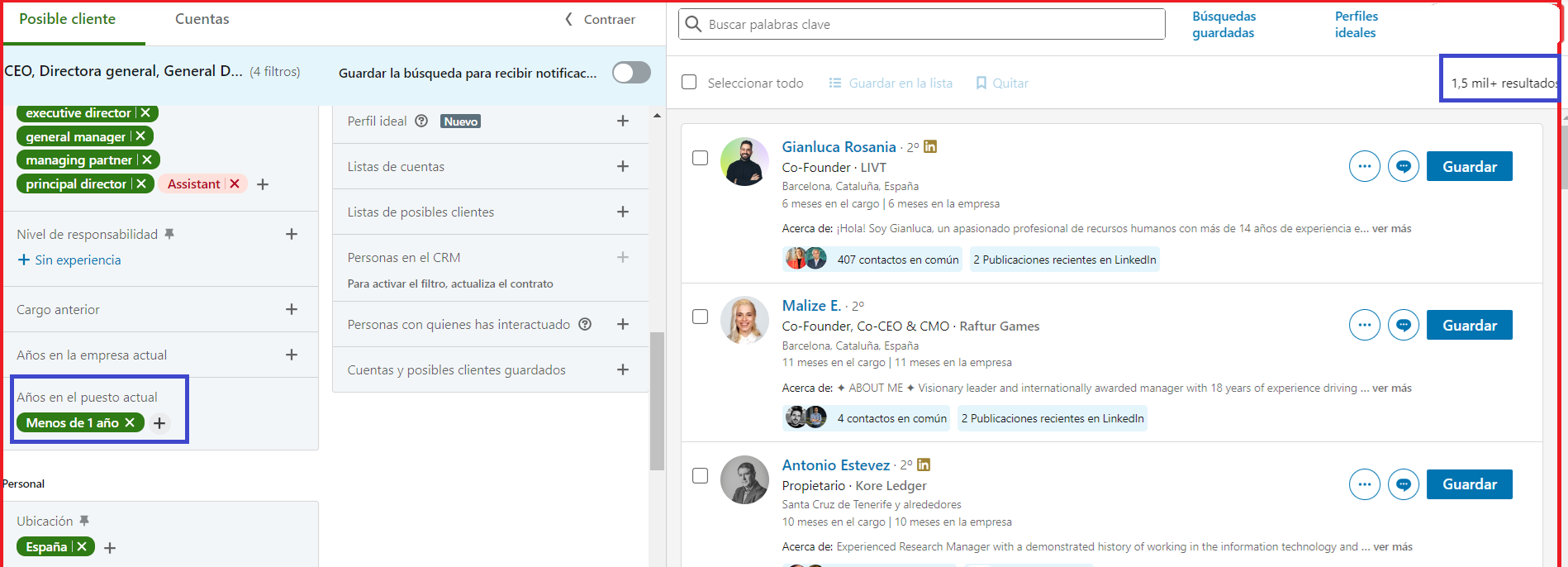
Task: Expand Años en la empresa actual filter
Action: (292, 355)
